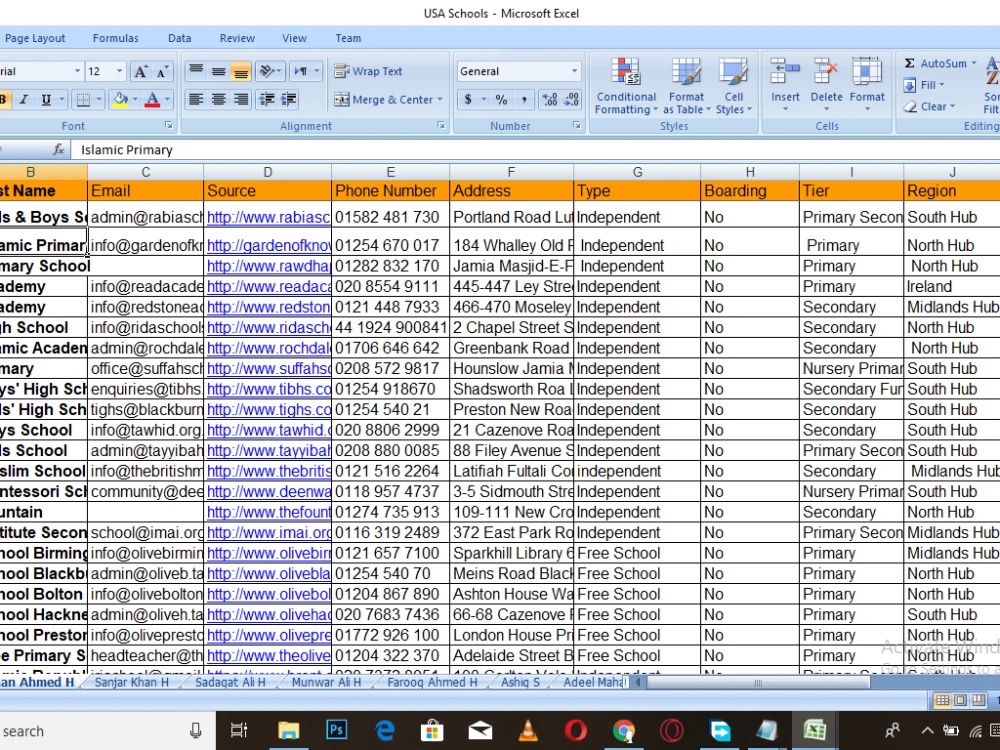
Task: Click the Comma Style icon
Action: coord(525,99)
